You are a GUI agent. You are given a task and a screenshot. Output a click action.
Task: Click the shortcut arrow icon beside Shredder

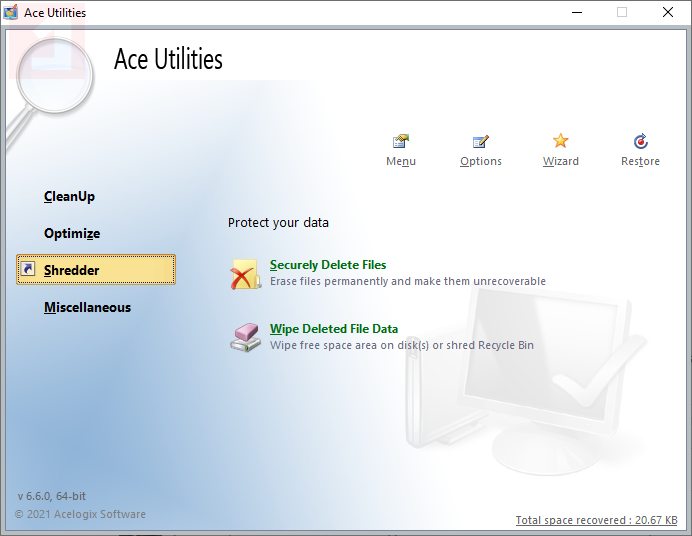click(x=28, y=269)
